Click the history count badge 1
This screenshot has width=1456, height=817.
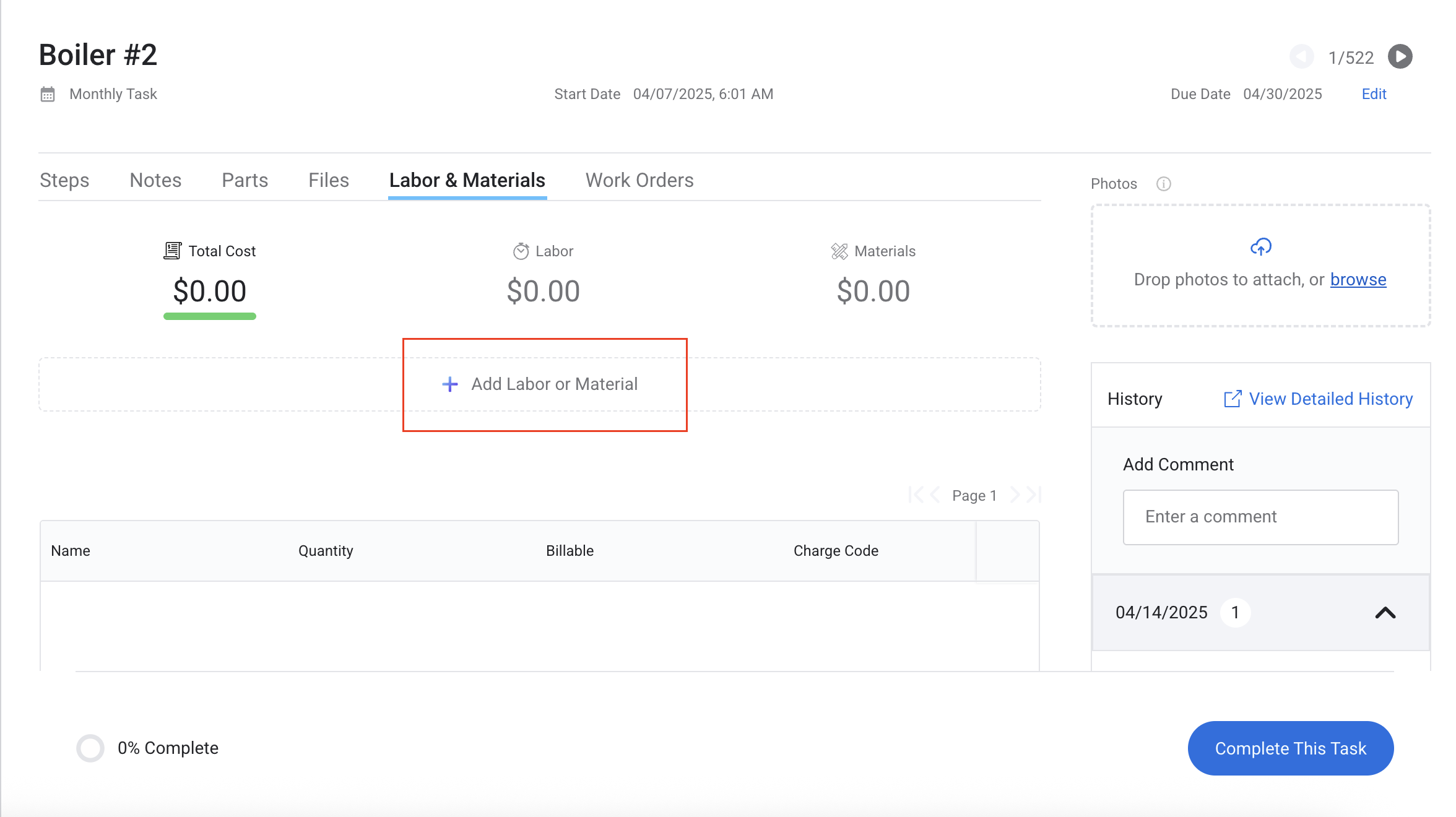click(1235, 613)
